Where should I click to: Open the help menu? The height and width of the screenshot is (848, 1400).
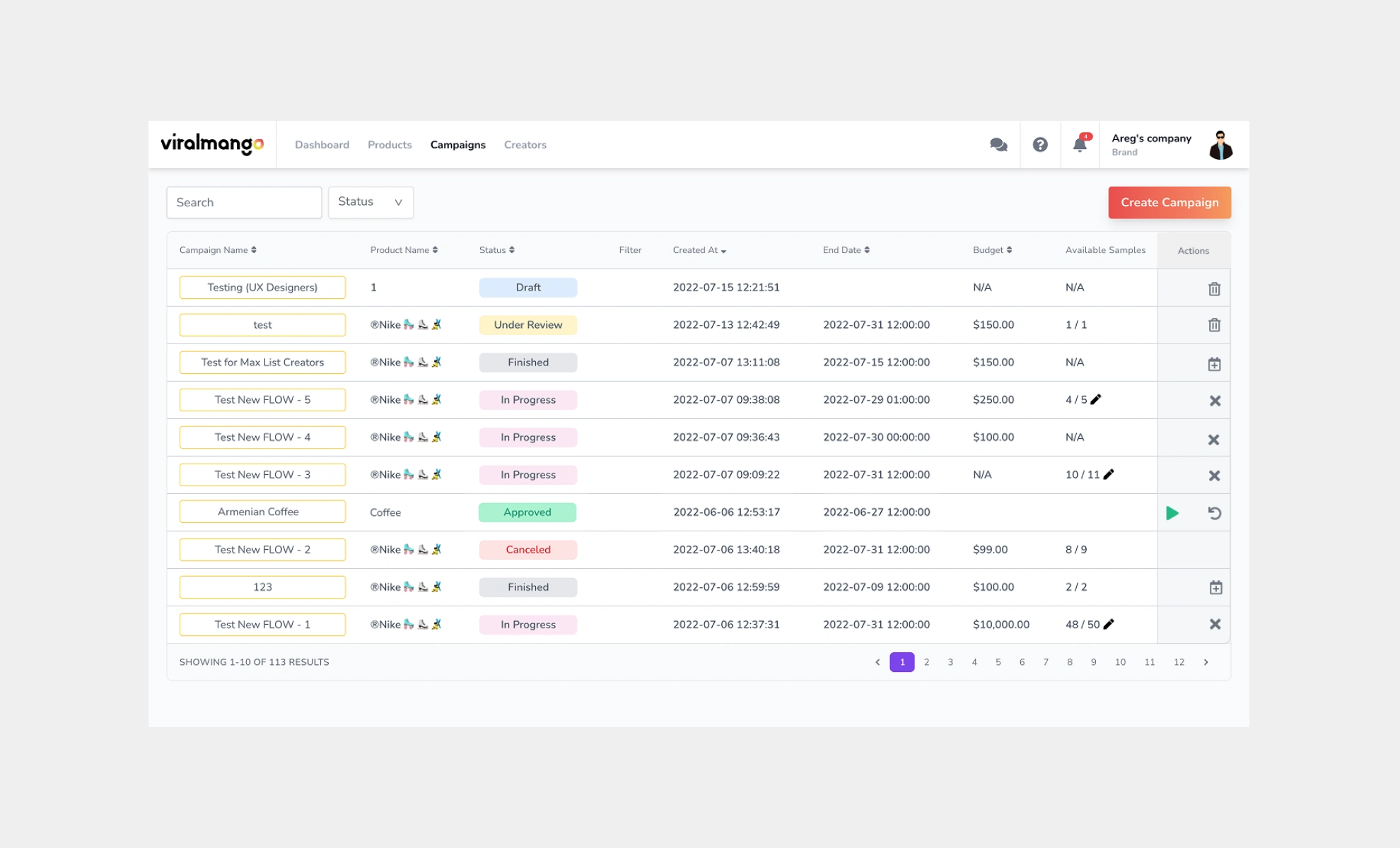pos(1040,144)
